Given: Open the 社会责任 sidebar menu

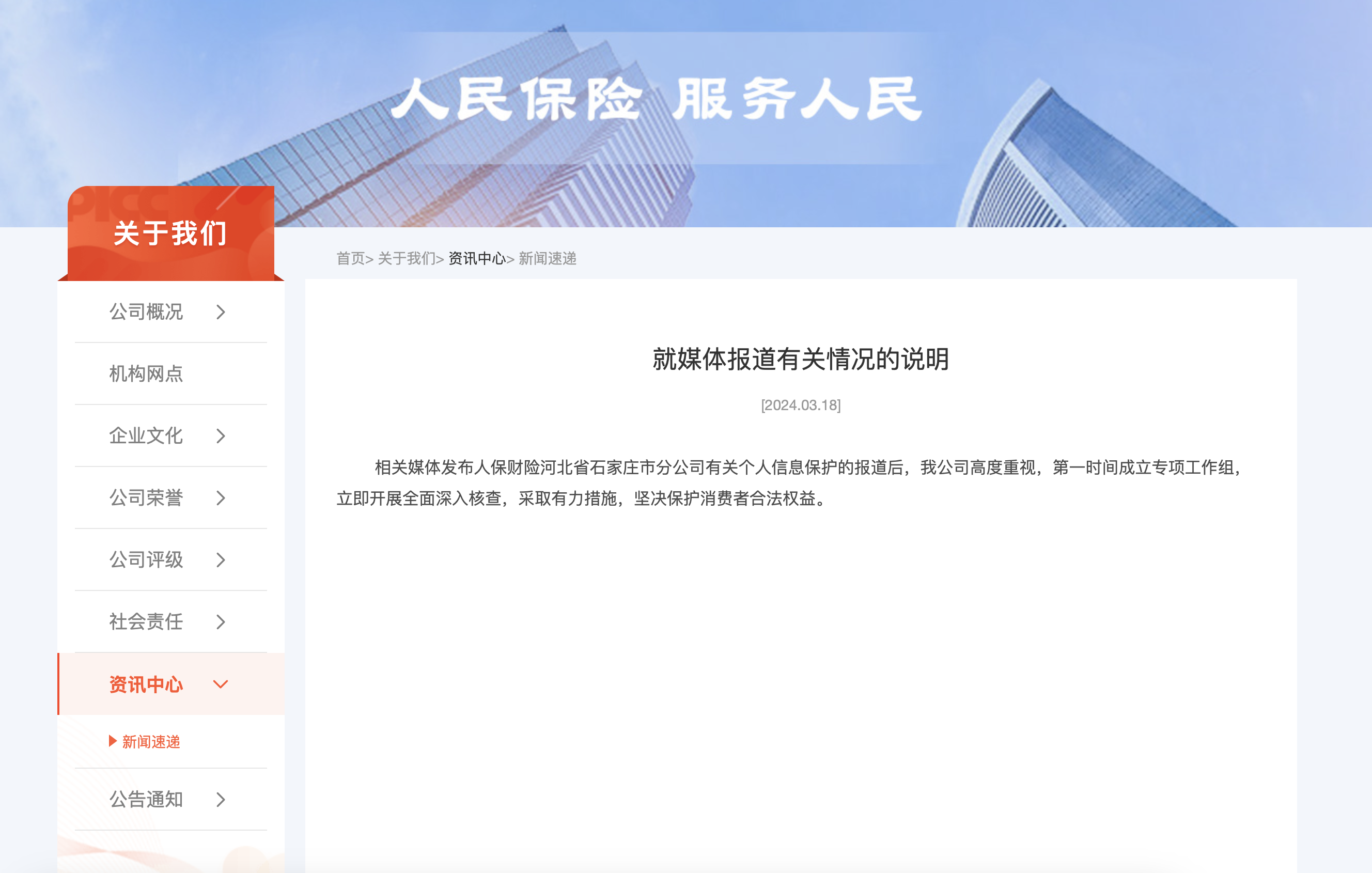Looking at the screenshot, I should click(x=171, y=622).
